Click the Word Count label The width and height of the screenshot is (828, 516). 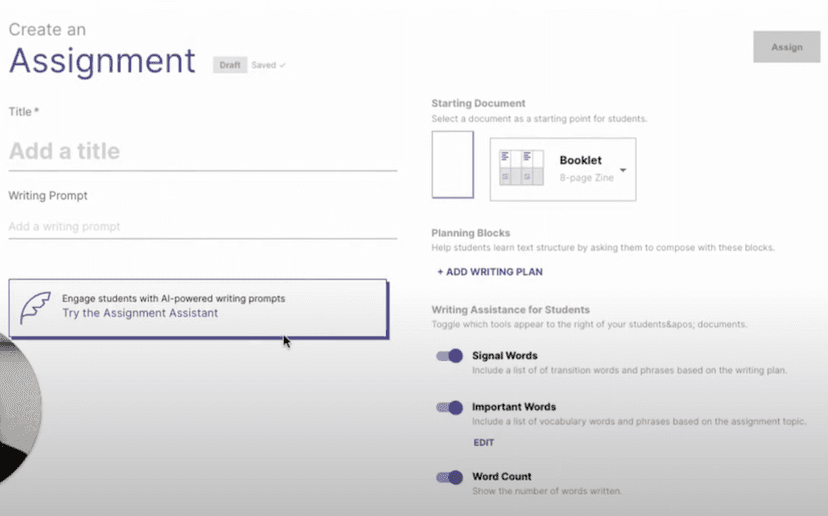(501, 477)
